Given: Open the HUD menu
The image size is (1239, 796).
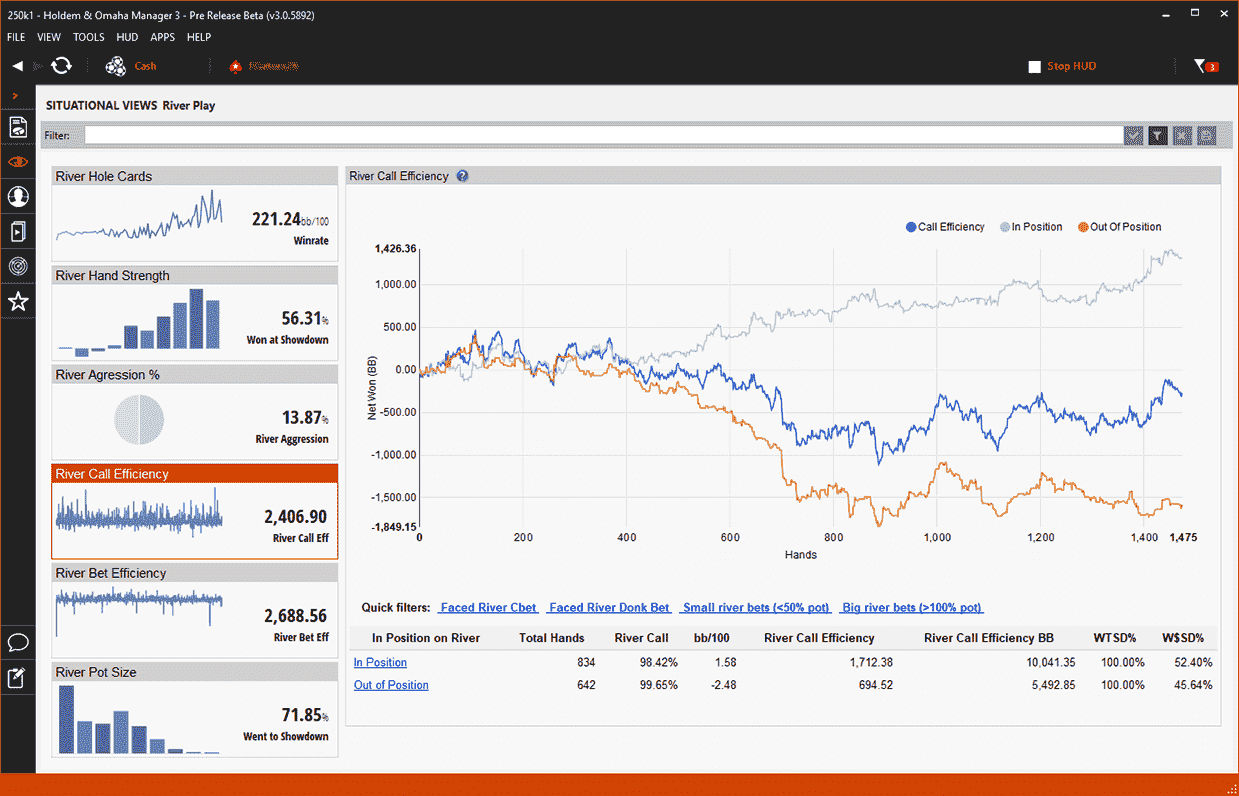Looking at the screenshot, I should 127,37.
